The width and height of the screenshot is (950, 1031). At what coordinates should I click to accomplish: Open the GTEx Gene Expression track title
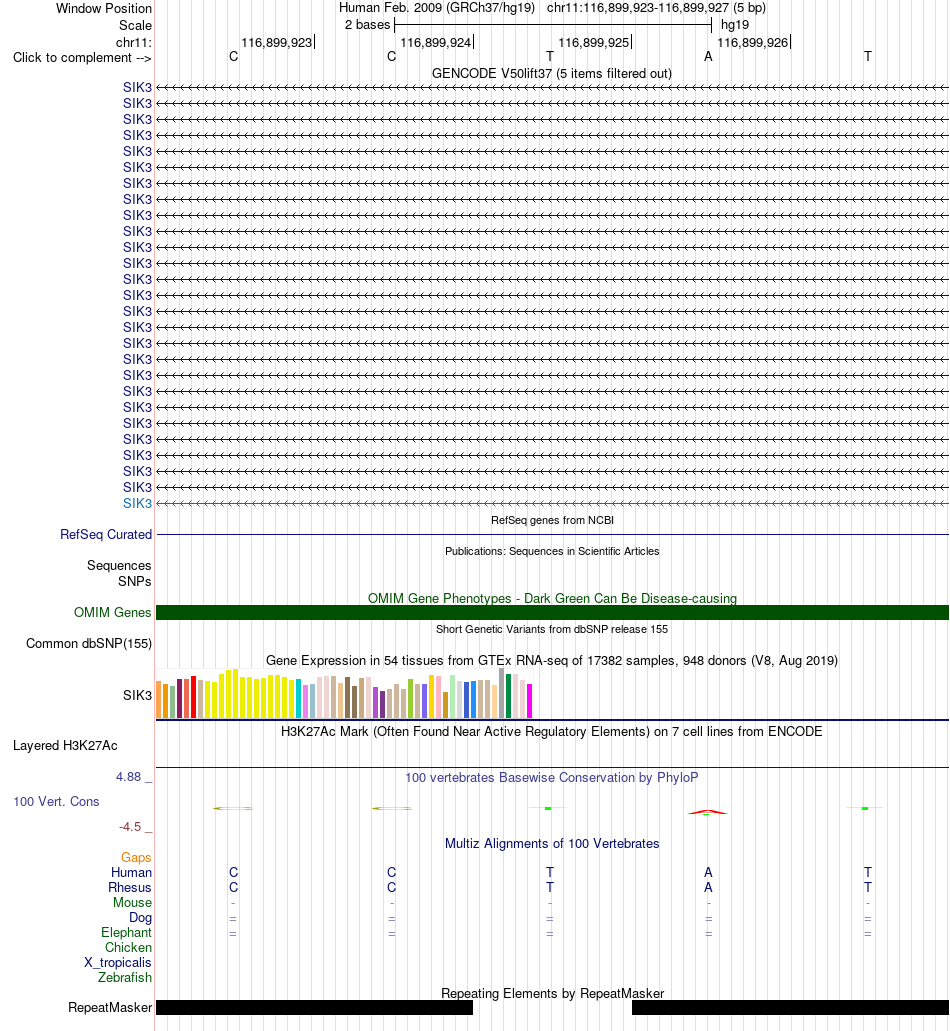[x=552, y=660]
